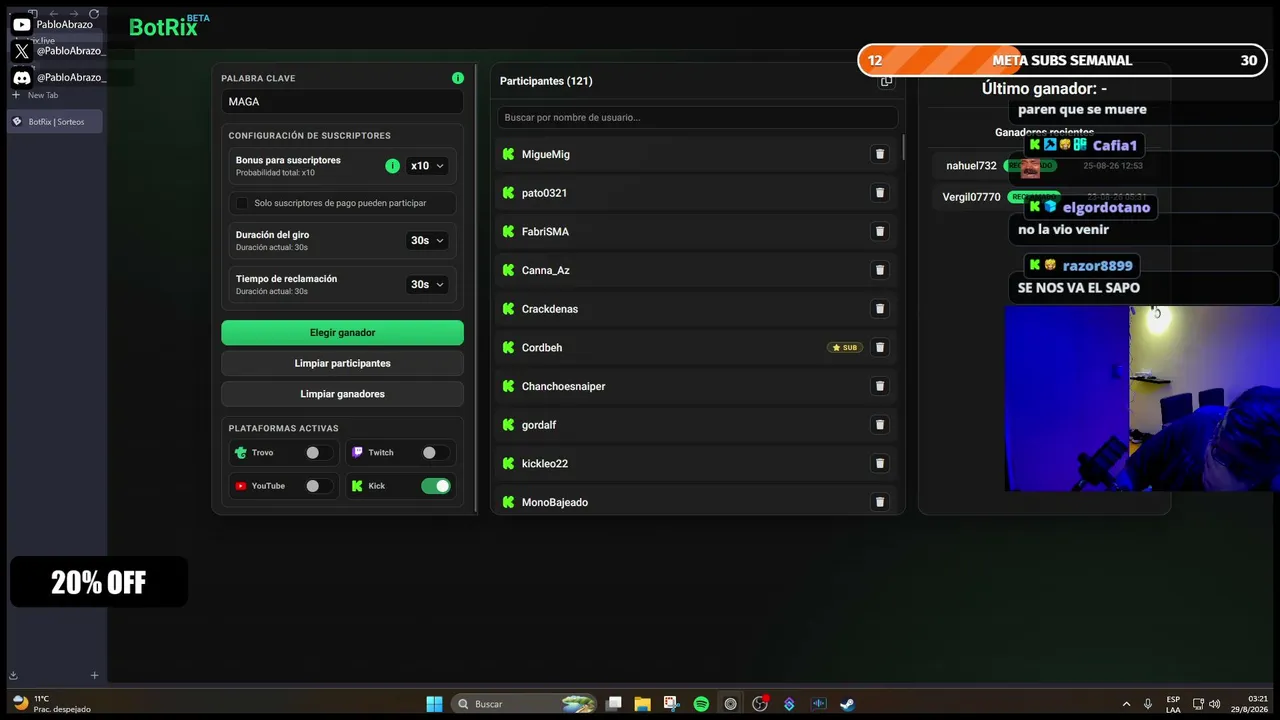
Task: Open the taskbar weather widget
Action: coord(51,704)
